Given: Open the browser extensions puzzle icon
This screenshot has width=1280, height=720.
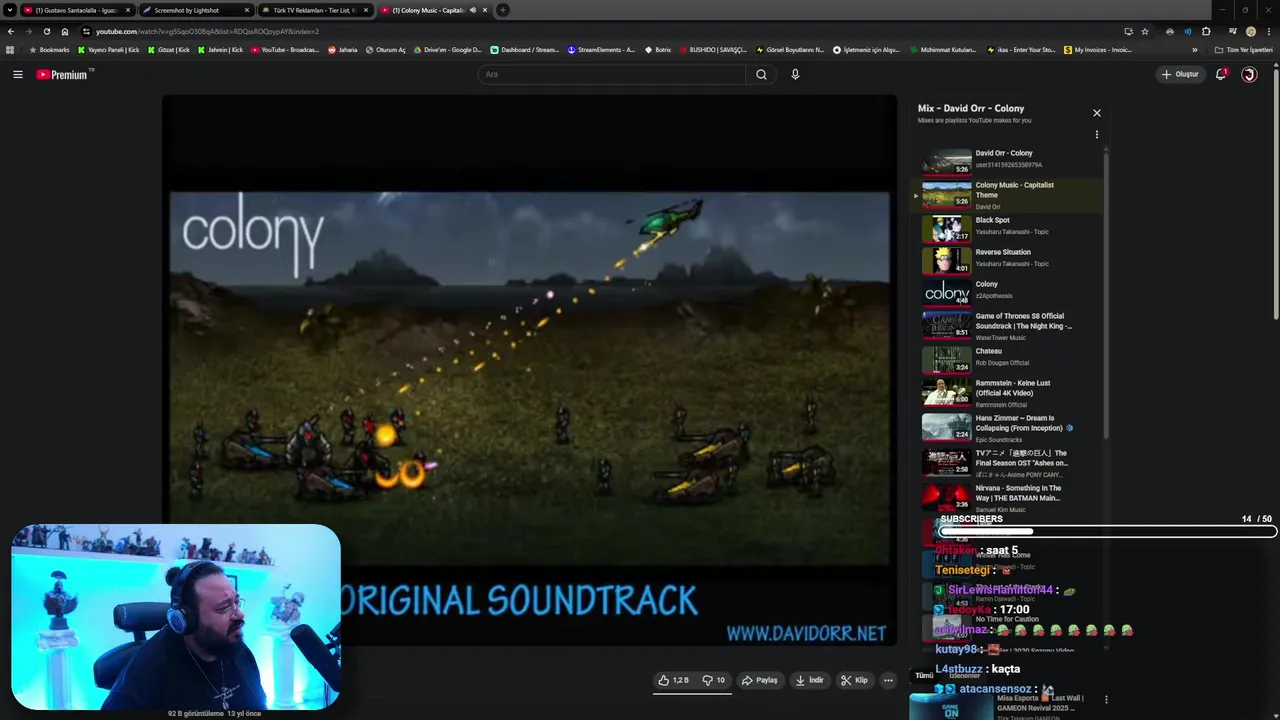Looking at the screenshot, I should 1206,31.
